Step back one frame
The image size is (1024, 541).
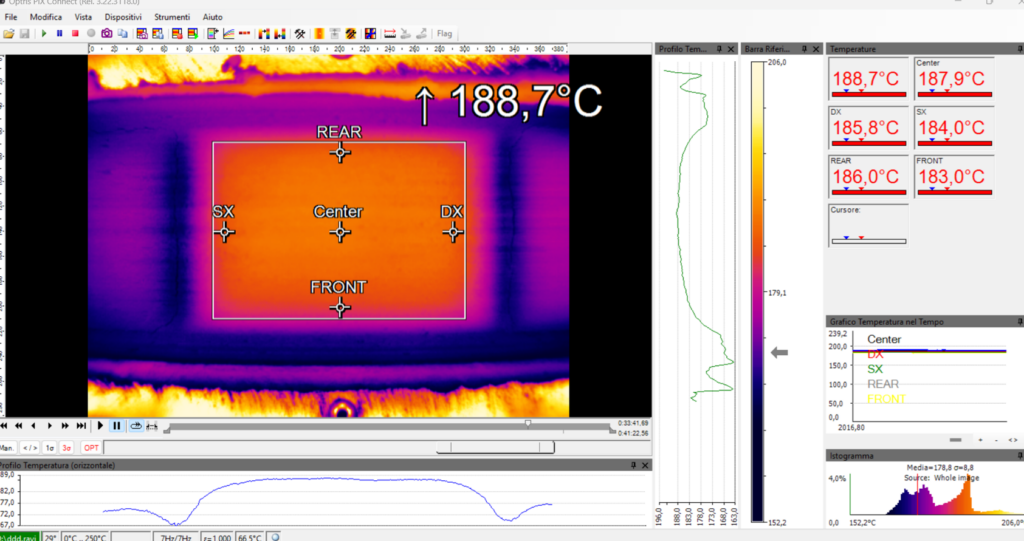[33, 426]
